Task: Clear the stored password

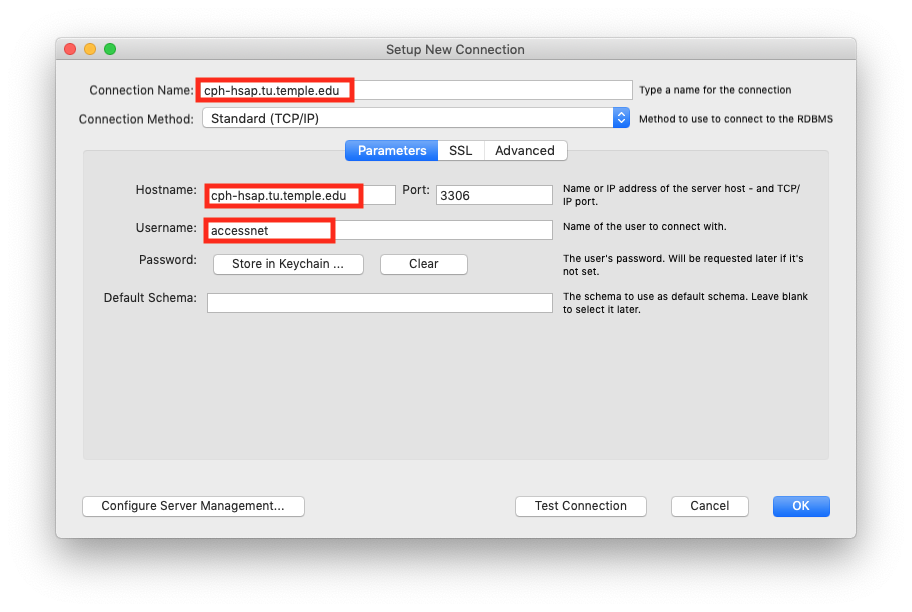Action: tap(423, 264)
